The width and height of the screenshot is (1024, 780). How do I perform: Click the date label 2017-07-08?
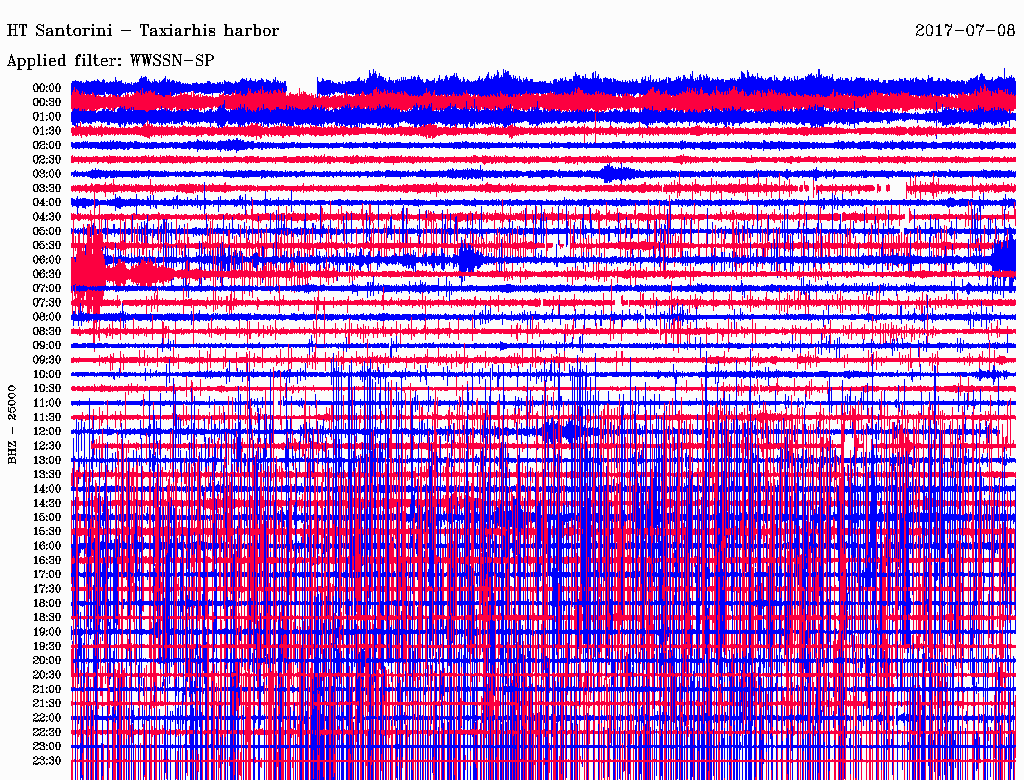[x=965, y=30]
